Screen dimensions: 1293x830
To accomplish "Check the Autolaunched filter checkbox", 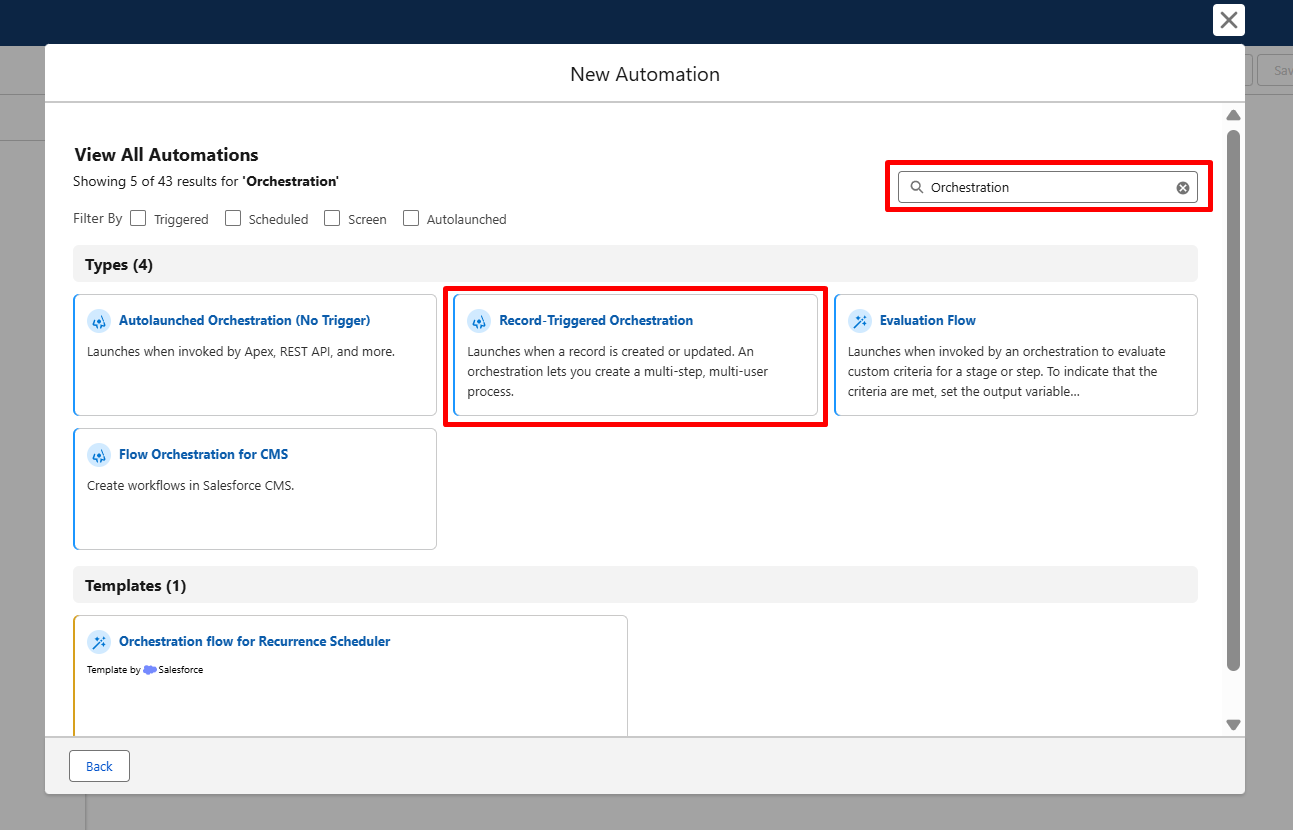I will (411, 218).
